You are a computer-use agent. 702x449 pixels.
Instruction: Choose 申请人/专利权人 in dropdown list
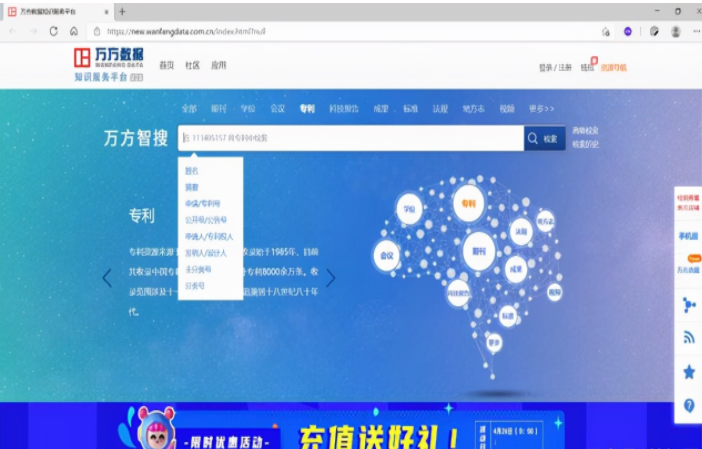pos(209,237)
